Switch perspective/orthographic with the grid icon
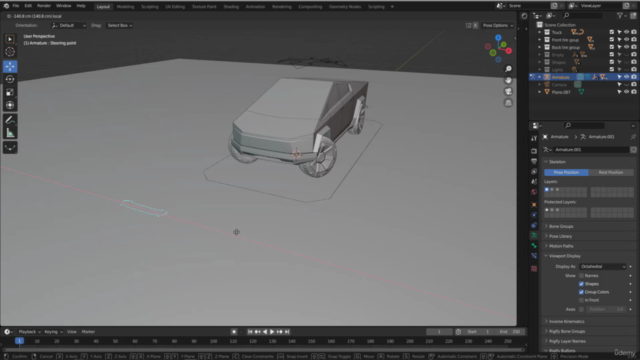Screen dimensions: 640x360 coord(508,103)
